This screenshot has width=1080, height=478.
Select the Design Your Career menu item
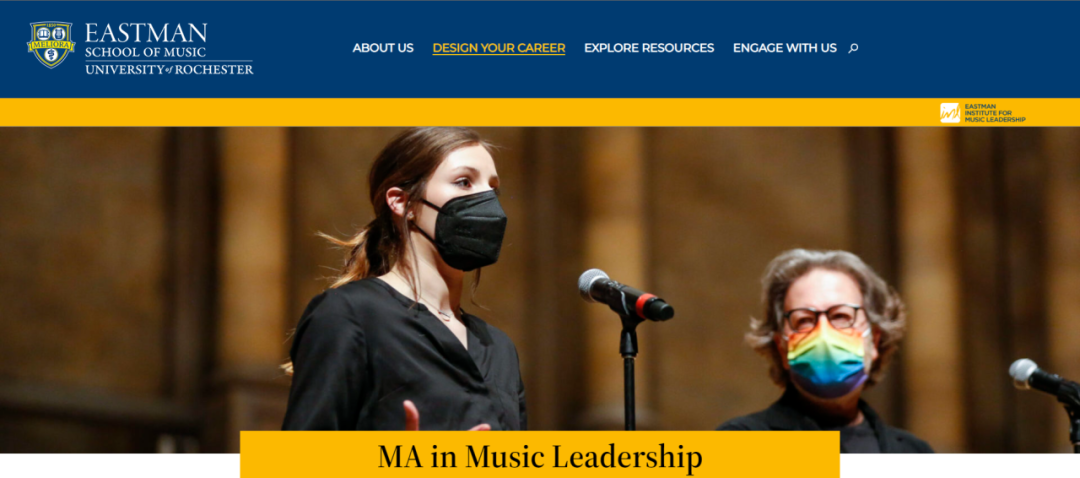[x=499, y=48]
